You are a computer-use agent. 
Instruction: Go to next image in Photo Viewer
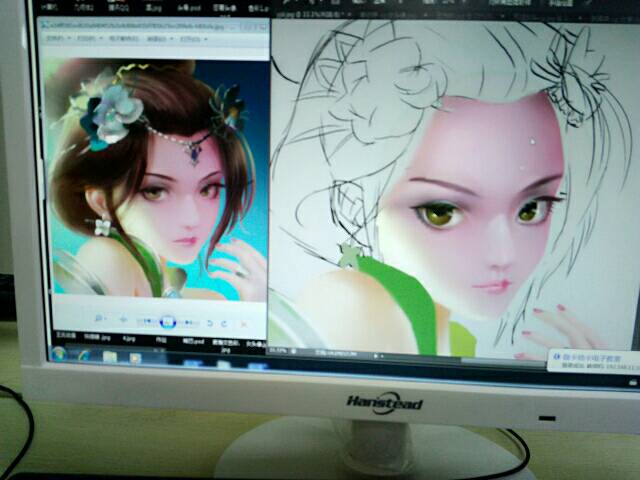pos(189,323)
